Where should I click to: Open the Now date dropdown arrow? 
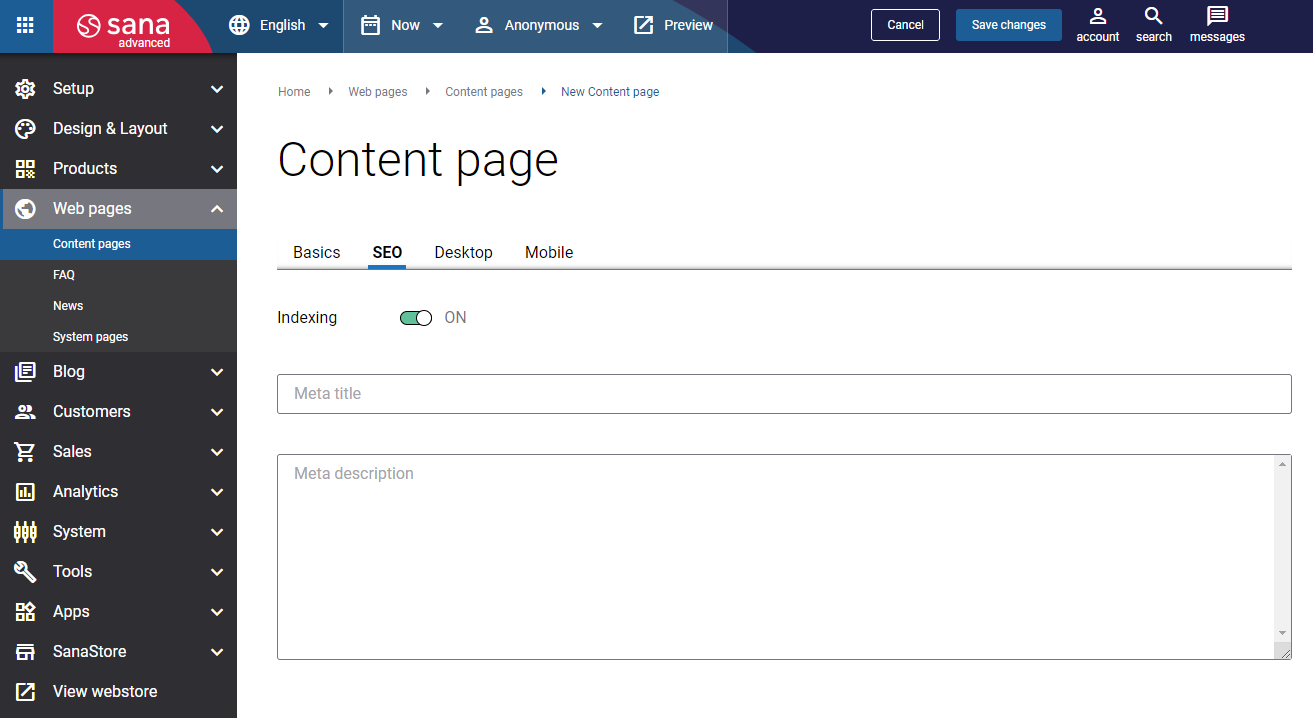[x=438, y=26]
